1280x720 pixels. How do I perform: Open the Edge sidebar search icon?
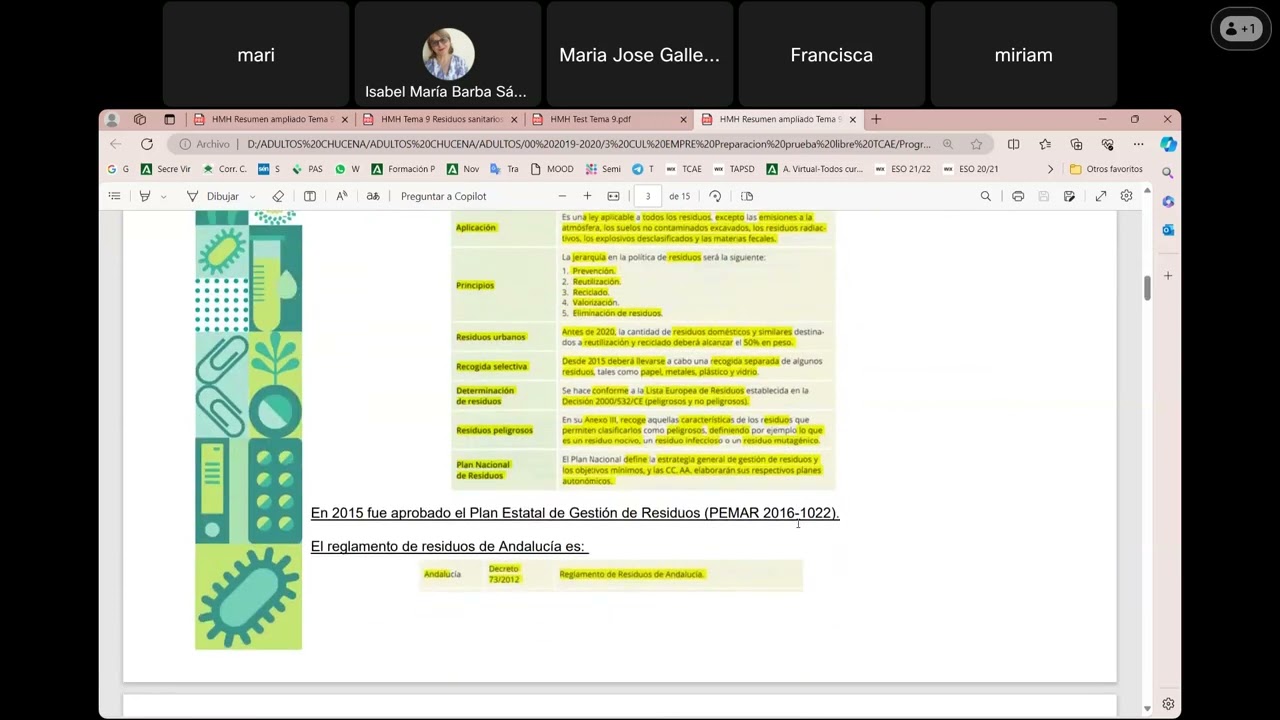[x=1168, y=173]
